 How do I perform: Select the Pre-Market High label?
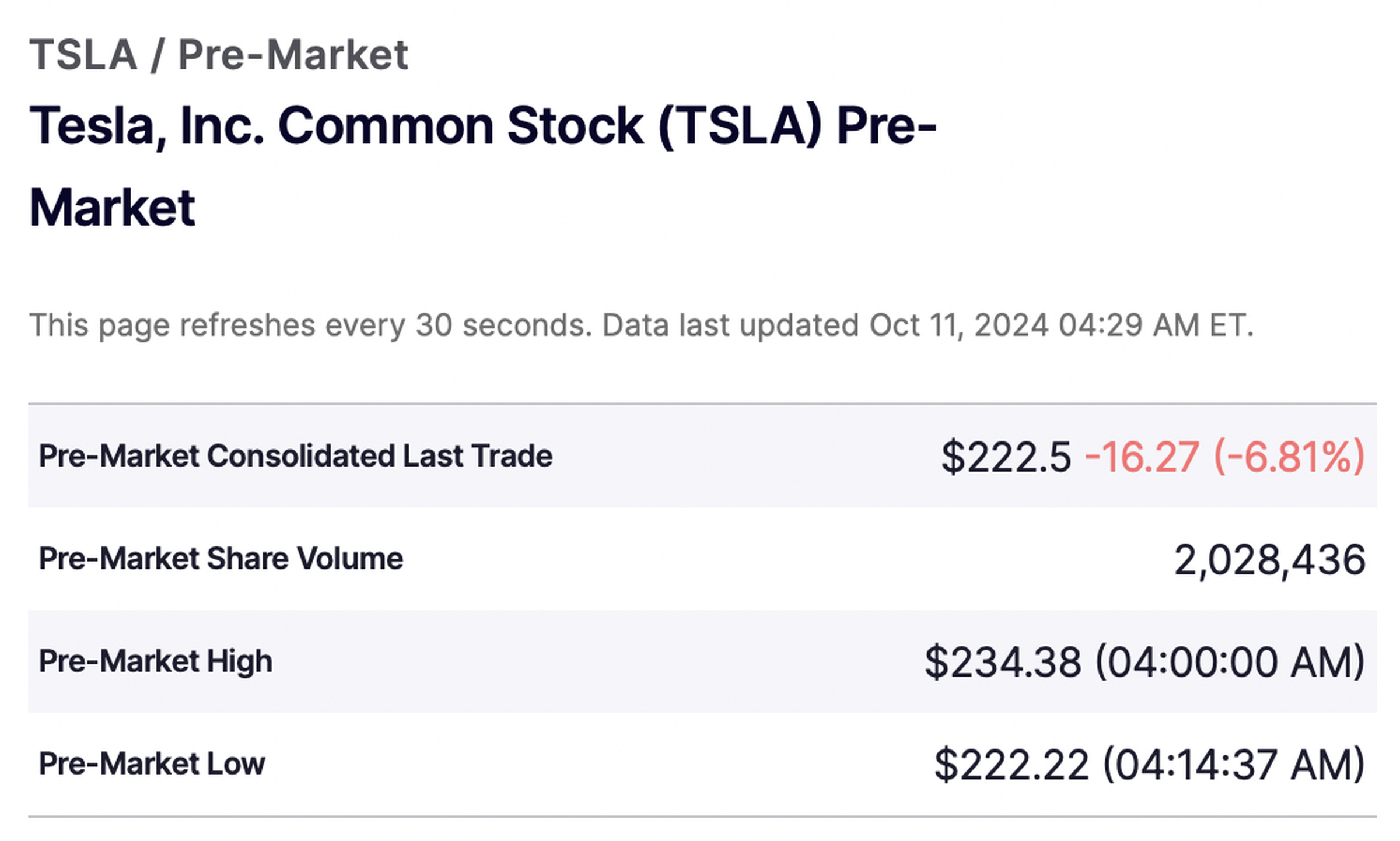point(155,662)
